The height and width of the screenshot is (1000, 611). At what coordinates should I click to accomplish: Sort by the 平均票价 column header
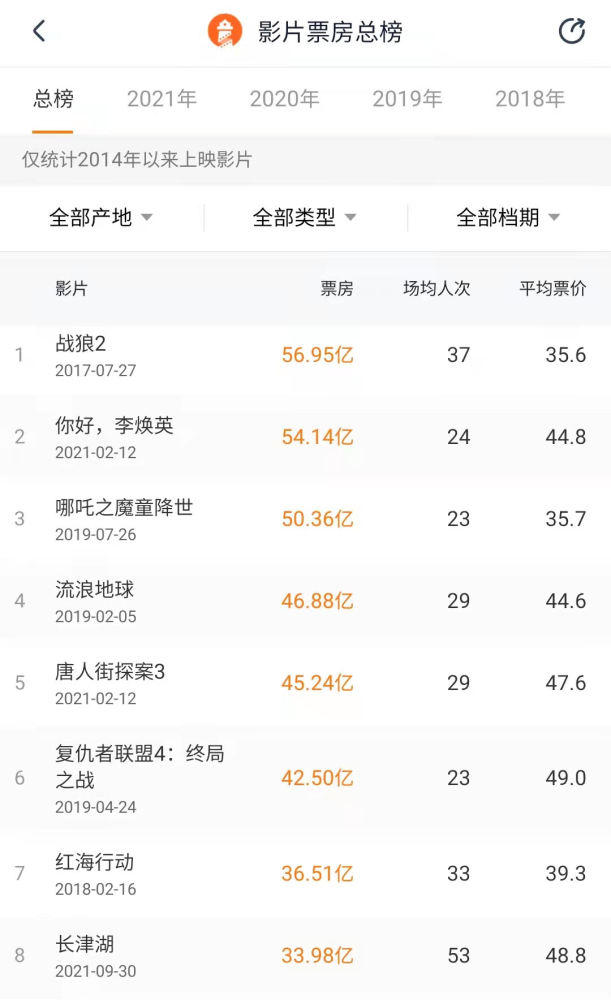(x=552, y=289)
